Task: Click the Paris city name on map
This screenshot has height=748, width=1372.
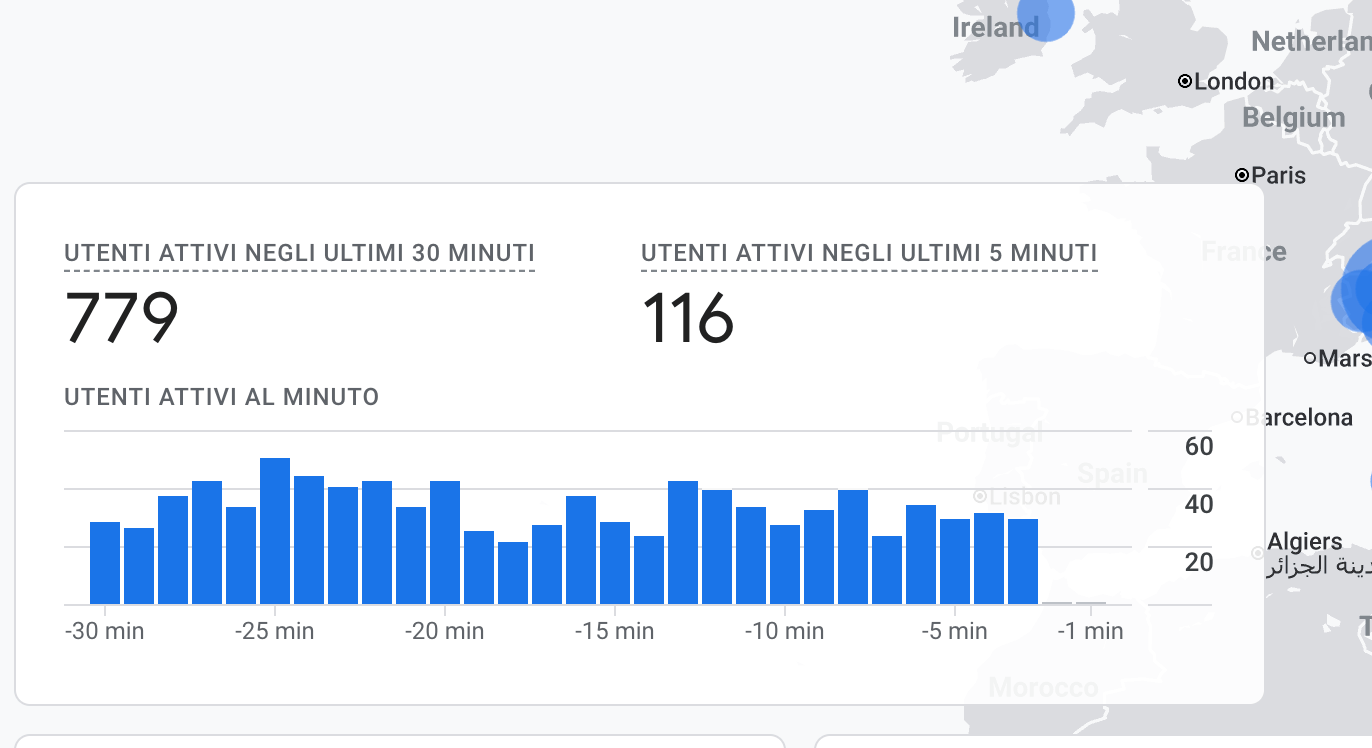Action: (1279, 175)
